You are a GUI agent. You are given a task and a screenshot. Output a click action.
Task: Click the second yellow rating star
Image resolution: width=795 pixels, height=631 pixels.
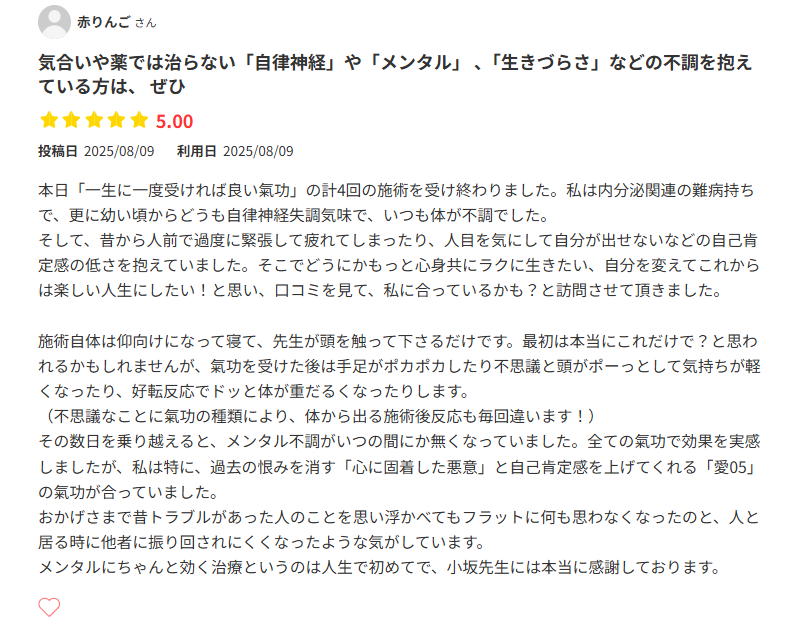coord(72,121)
